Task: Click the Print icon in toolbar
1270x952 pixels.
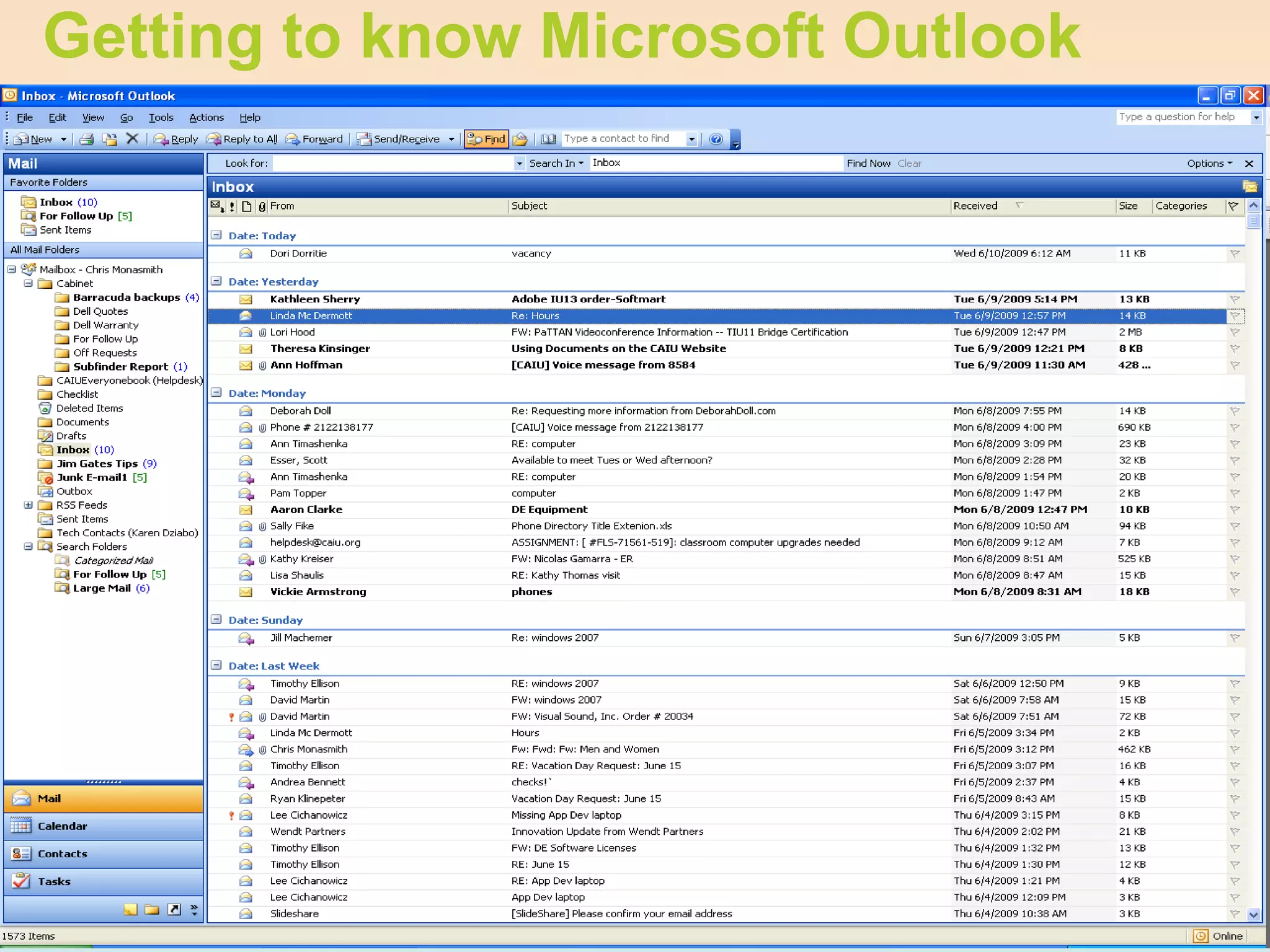Action: [87, 139]
